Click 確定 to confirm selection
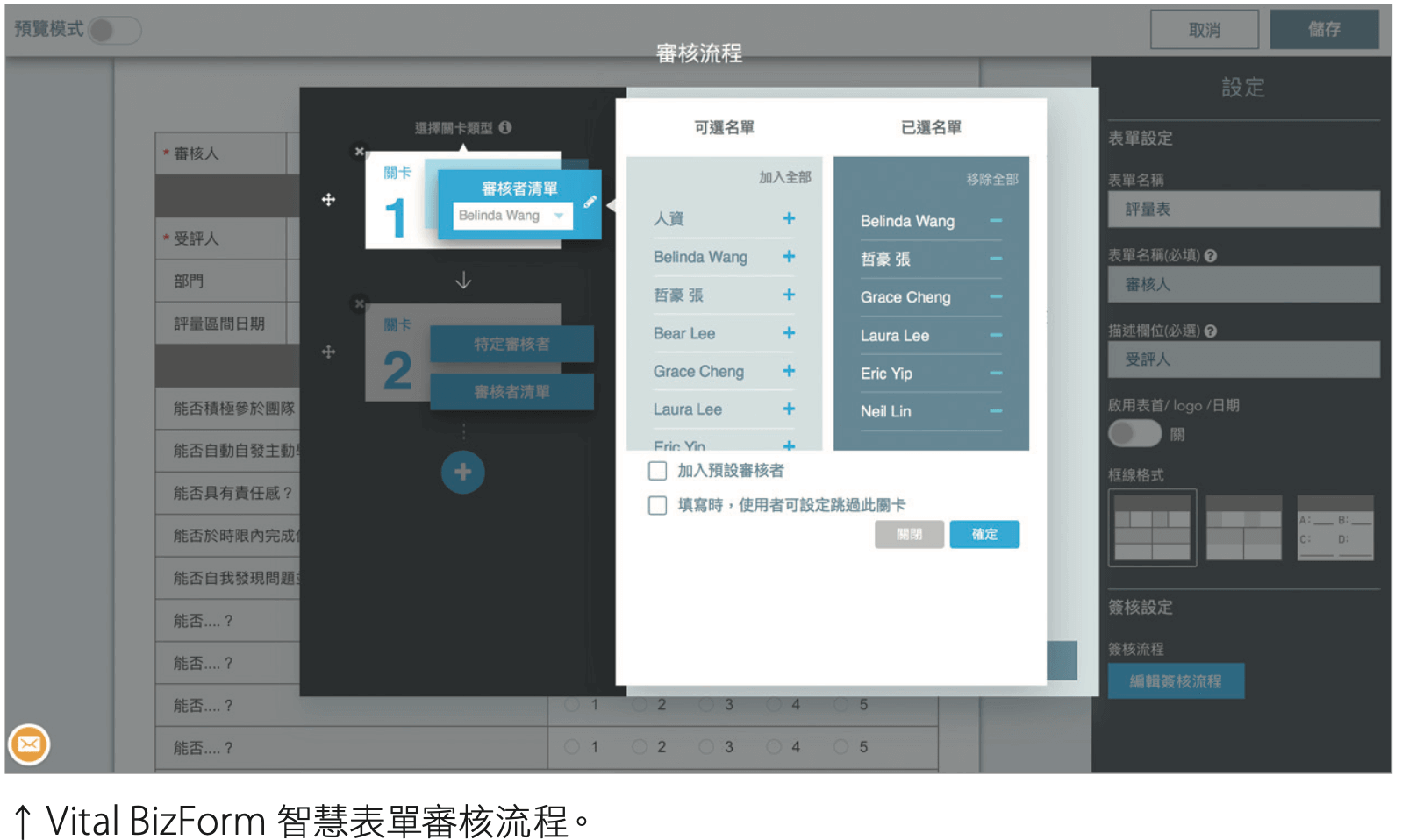Screen dimensions: 1402x840 pyautogui.click(x=984, y=534)
